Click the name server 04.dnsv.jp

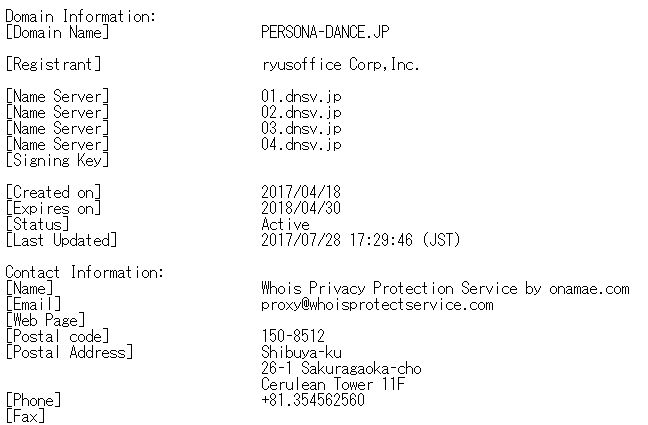click(x=301, y=144)
